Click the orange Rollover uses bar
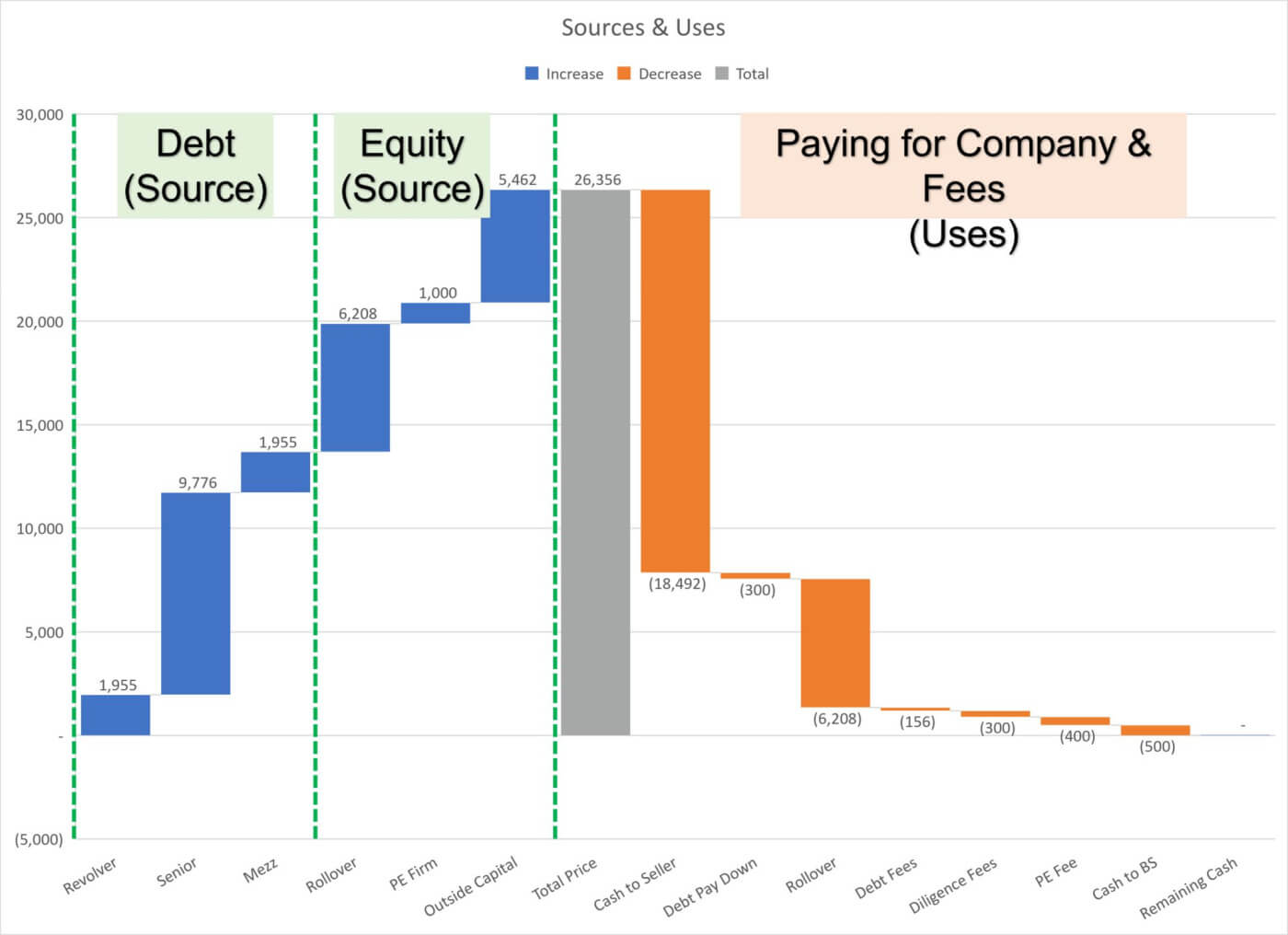Viewport: 1288px width, 935px height. coord(835,643)
